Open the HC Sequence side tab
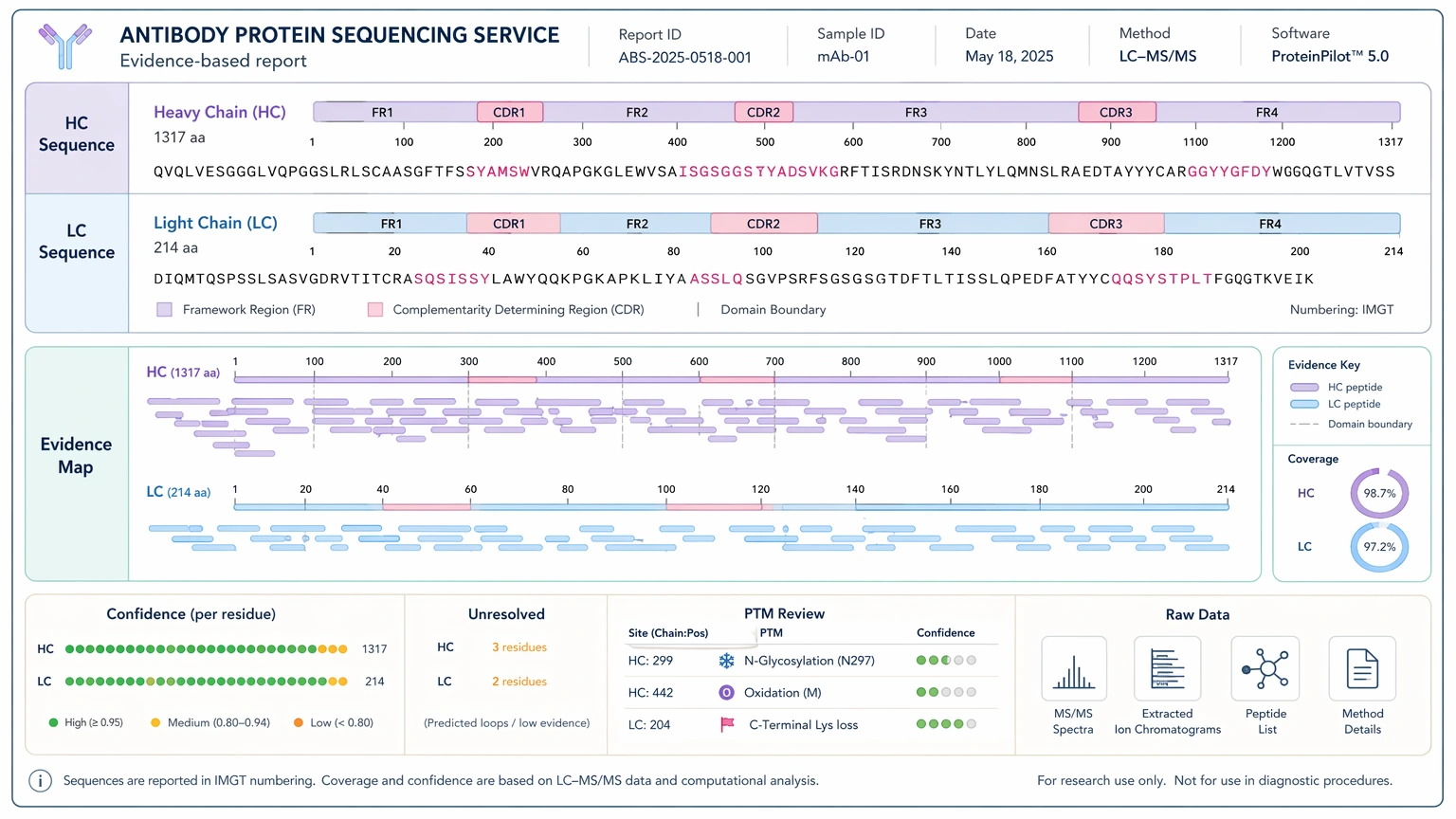Image resolution: width=1456 pixels, height=819 pixels. pyautogui.click(x=77, y=137)
